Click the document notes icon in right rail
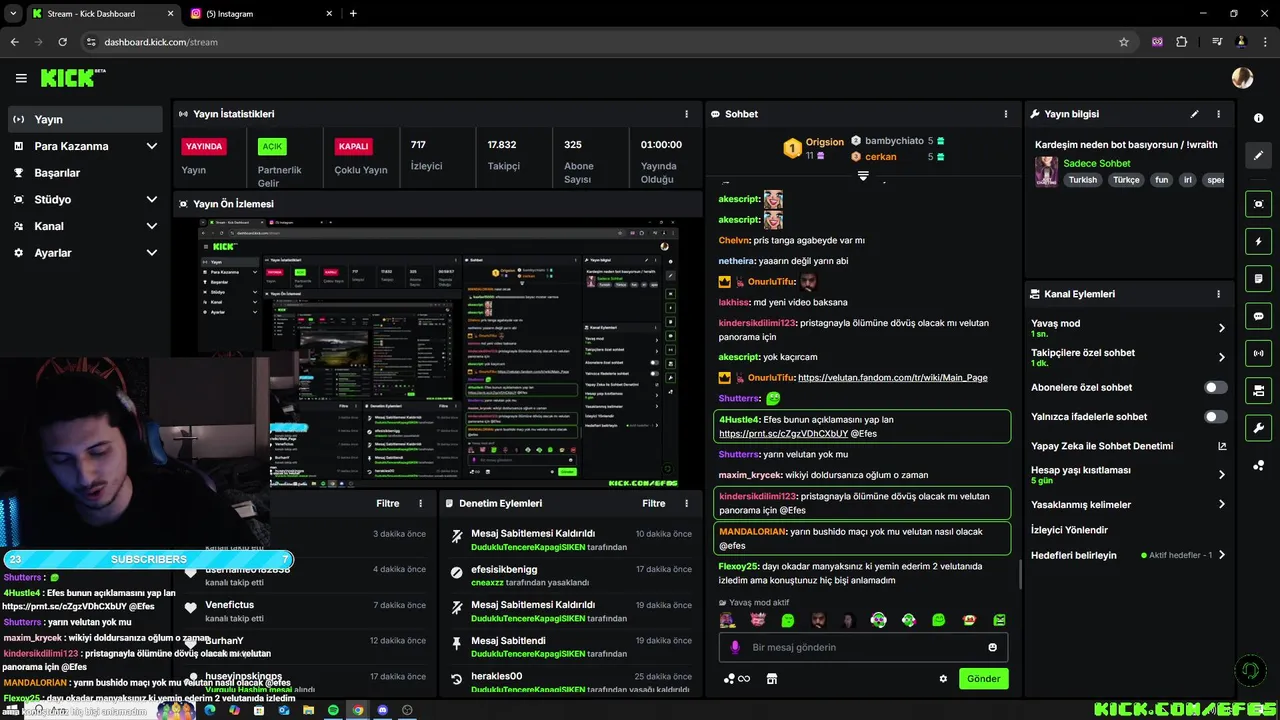This screenshot has height=720, width=1280. [x=1258, y=278]
